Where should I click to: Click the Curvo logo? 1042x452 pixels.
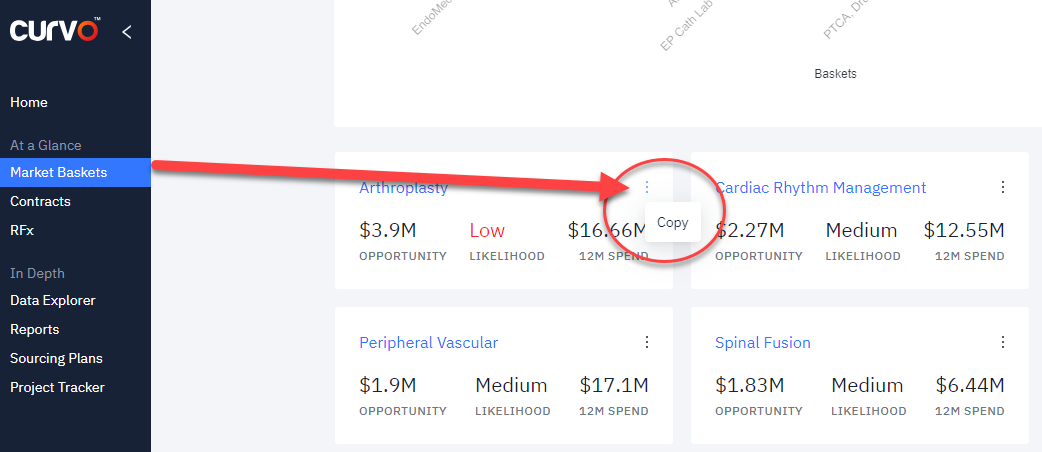pyautogui.click(x=55, y=32)
